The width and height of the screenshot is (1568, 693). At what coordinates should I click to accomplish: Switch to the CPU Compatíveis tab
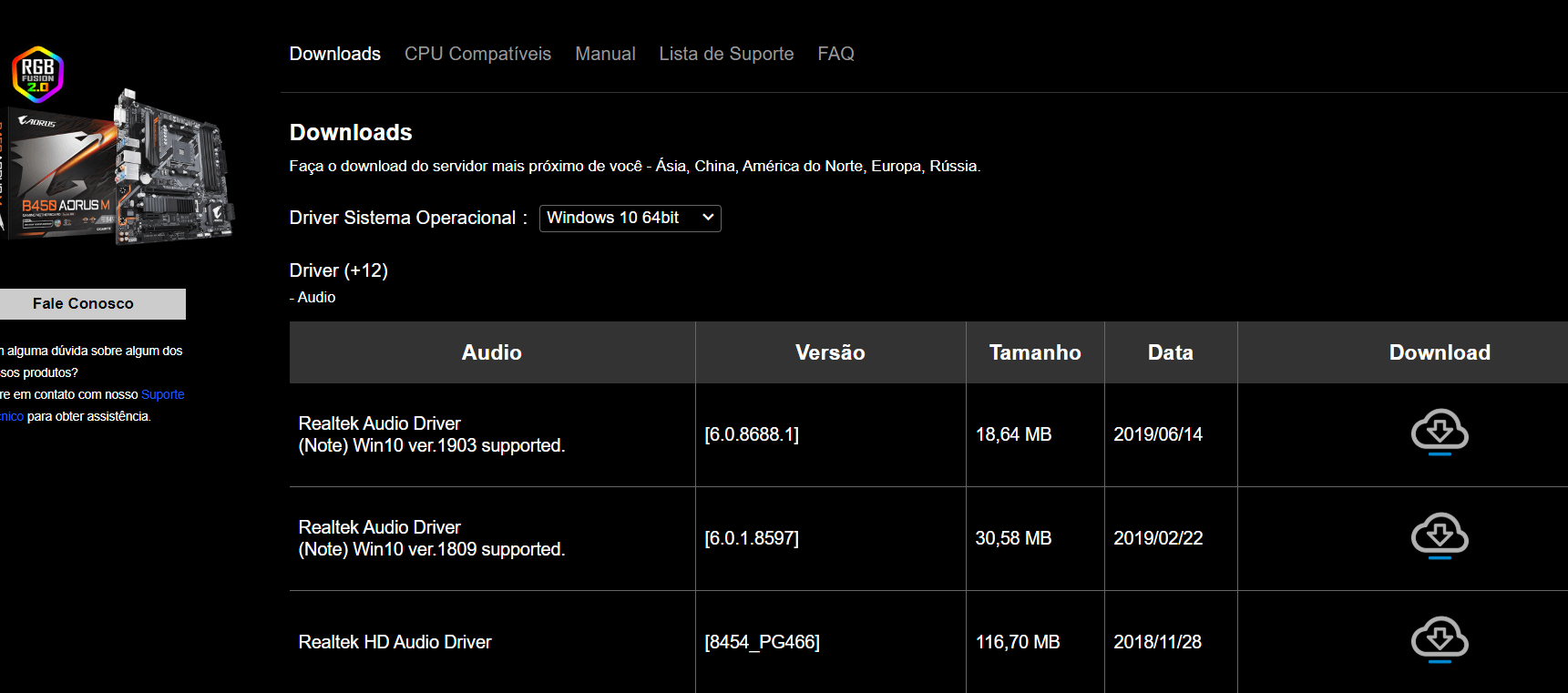coord(477,54)
